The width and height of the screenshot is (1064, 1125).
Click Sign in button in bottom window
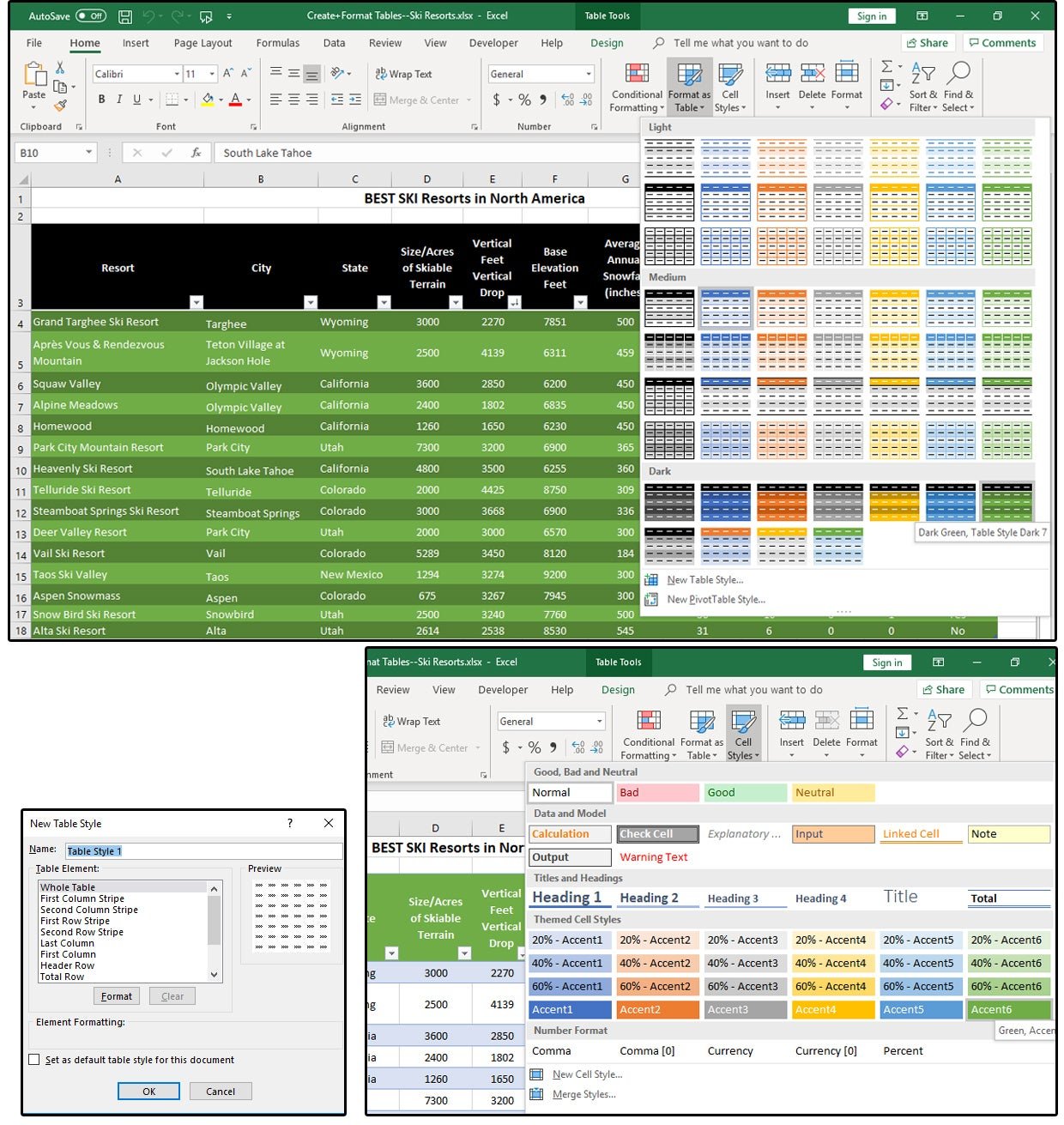886,662
